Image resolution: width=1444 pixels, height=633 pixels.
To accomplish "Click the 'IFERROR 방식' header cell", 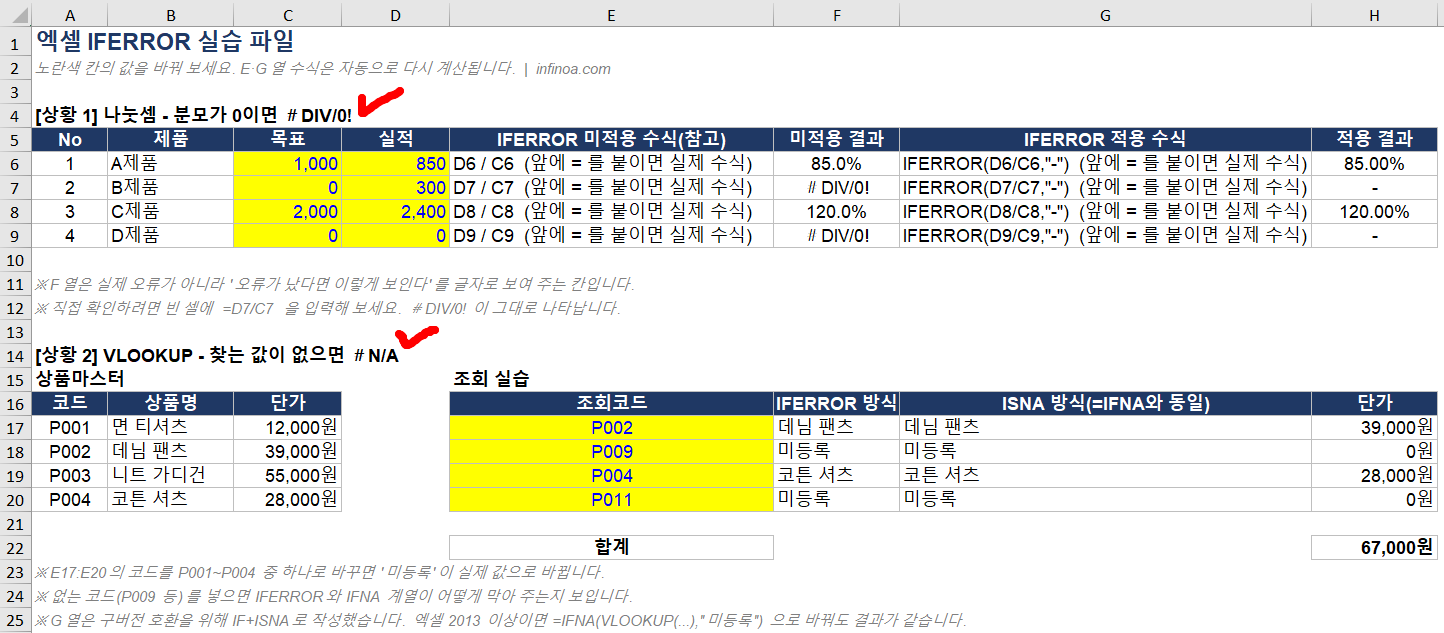I will [836, 403].
